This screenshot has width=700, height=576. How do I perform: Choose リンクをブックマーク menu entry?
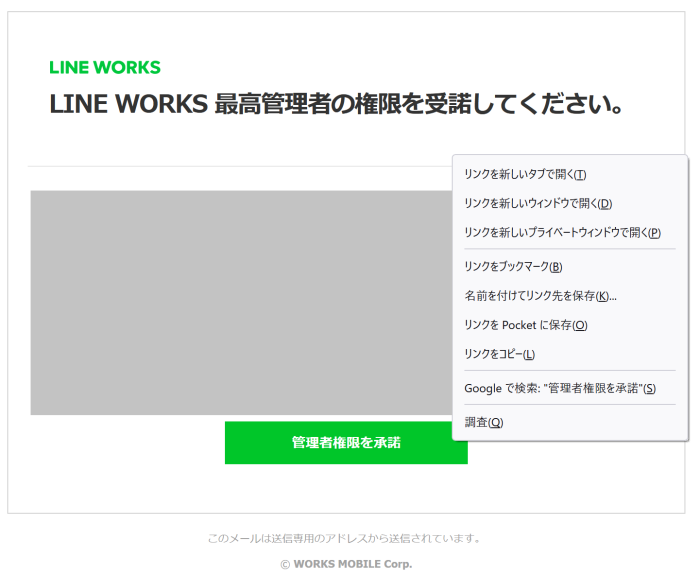tap(570, 267)
